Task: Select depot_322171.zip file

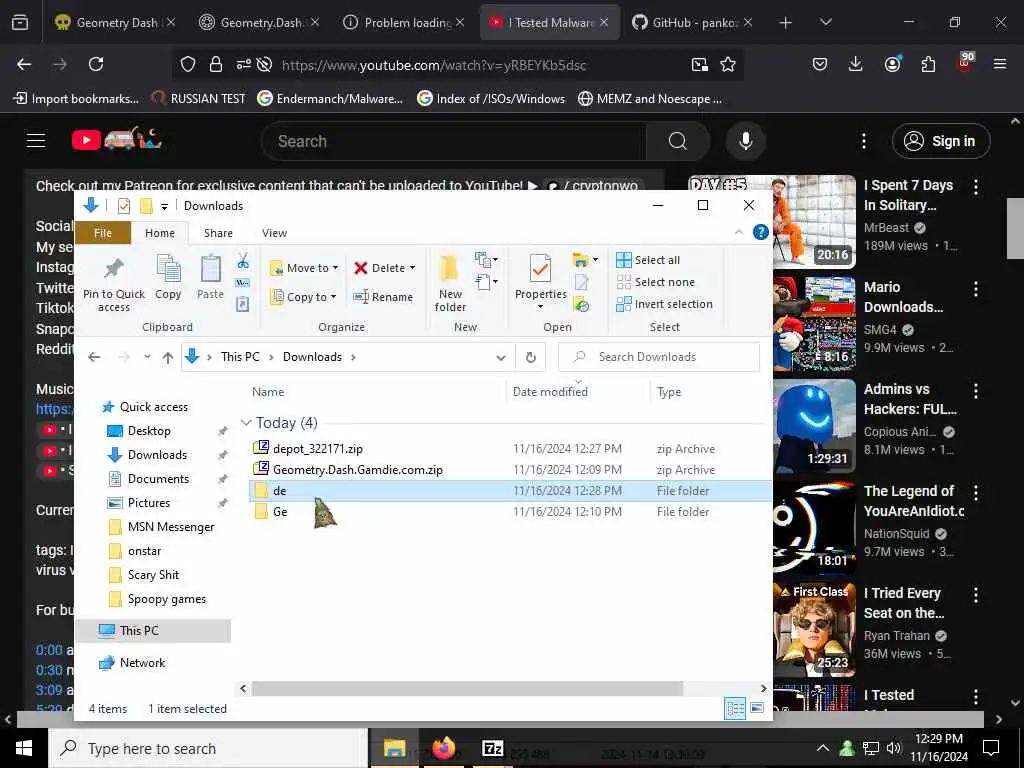Action: [317, 449]
